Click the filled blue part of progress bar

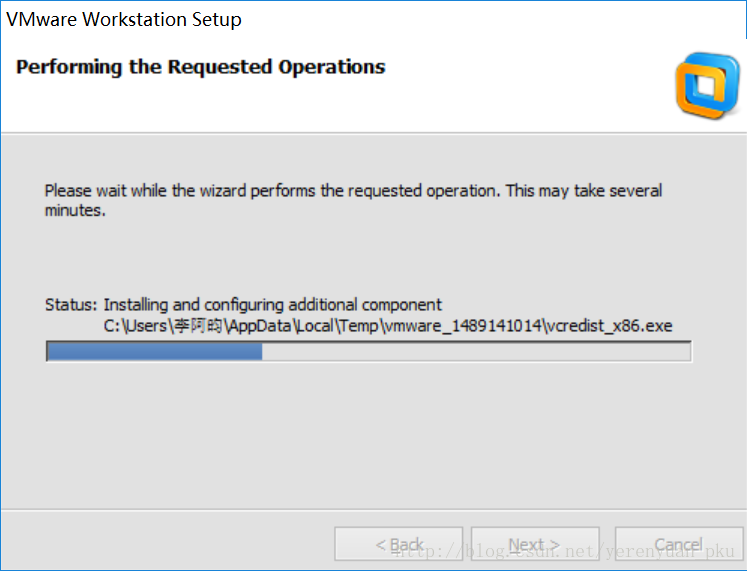point(155,351)
